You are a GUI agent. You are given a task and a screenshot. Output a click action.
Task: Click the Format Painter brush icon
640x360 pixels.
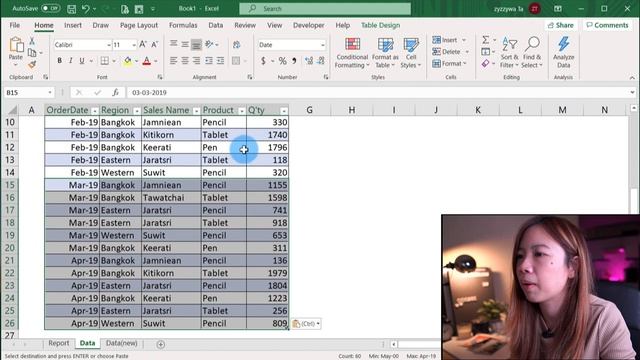[x=32, y=64]
